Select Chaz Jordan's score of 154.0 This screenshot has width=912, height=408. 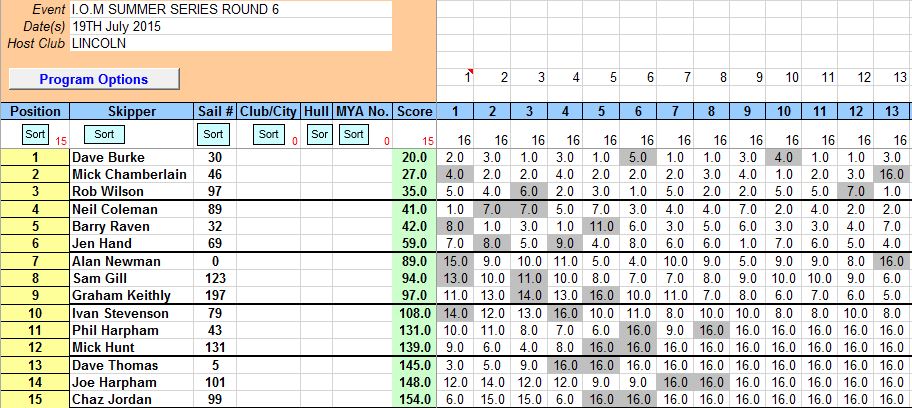pyautogui.click(x=415, y=400)
